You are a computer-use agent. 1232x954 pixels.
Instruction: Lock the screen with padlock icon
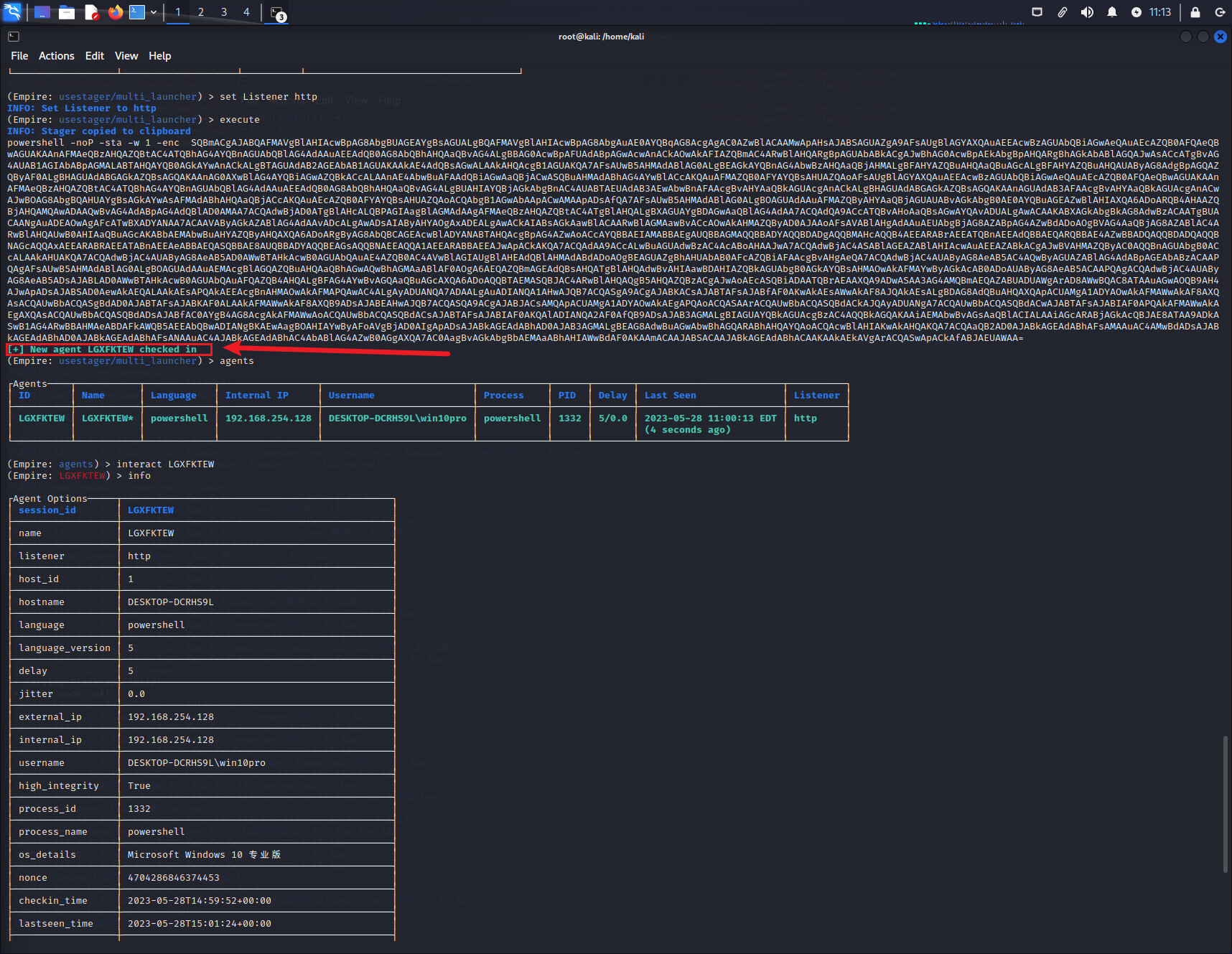click(x=1195, y=12)
